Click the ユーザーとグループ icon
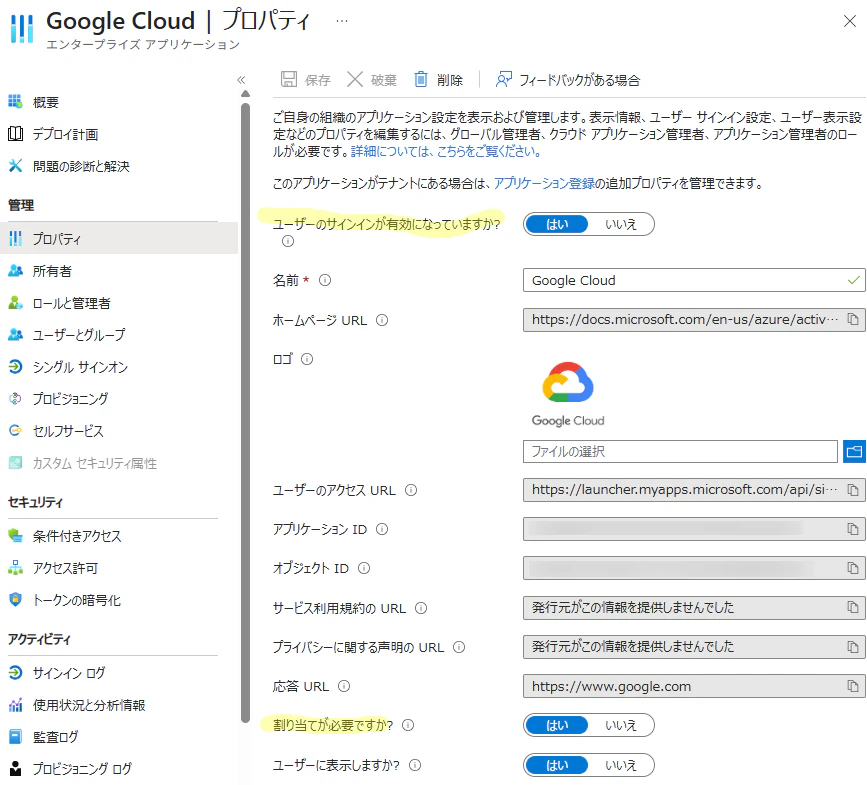This screenshot has width=867, height=785. click(x=15, y=334)
